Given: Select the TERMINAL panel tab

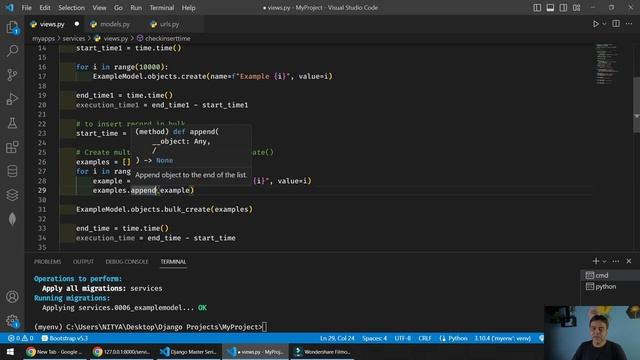Looking at the screenshot, I should tap(173, 262).
